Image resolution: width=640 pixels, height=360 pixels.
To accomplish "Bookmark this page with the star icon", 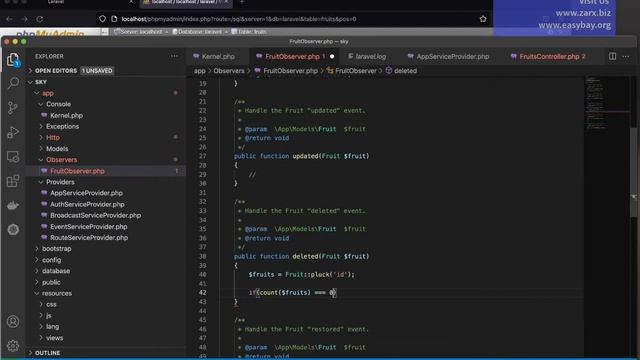I will tap(483, 19).
